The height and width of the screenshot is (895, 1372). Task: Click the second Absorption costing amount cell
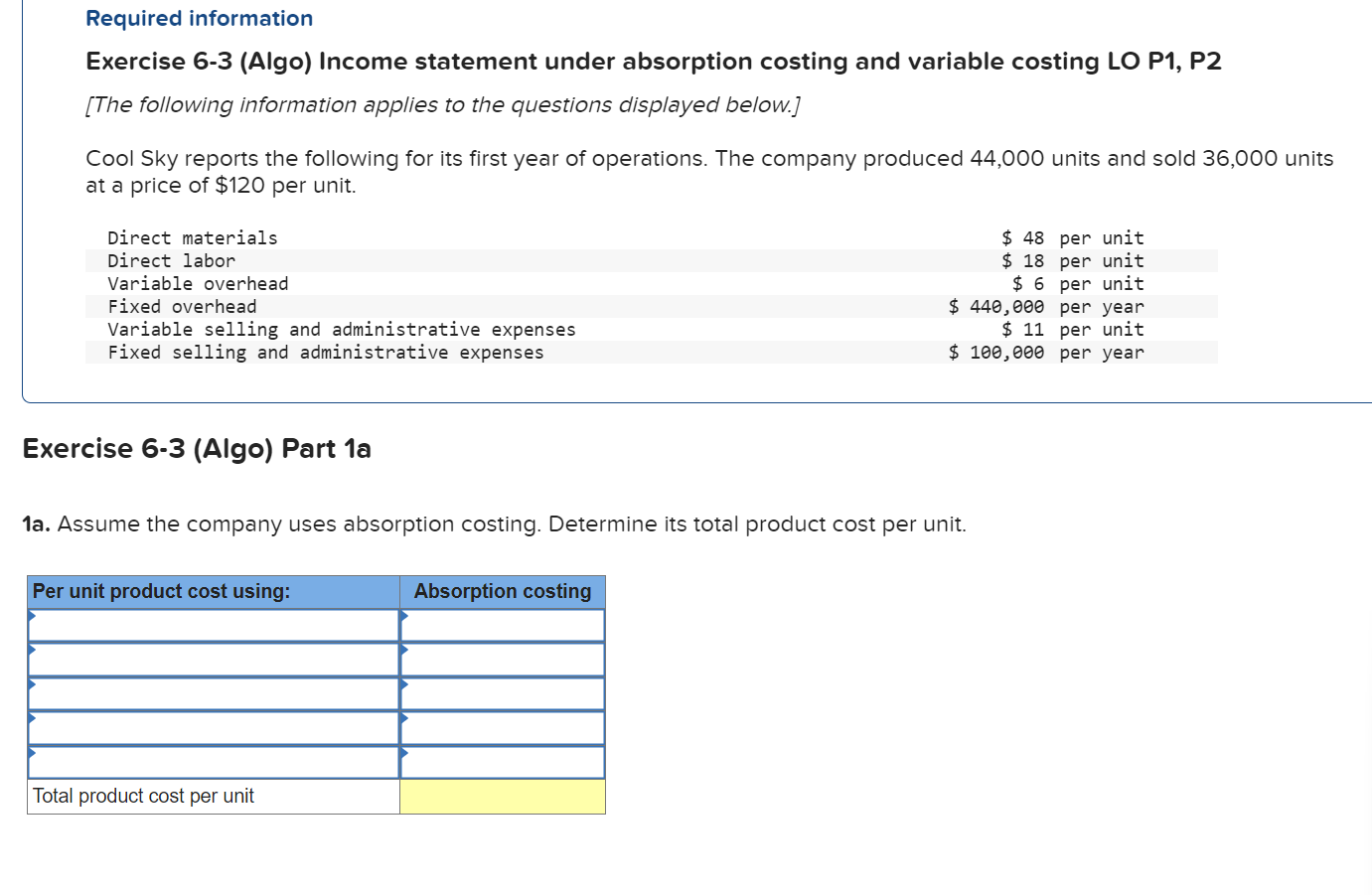[x=502, y=659]
